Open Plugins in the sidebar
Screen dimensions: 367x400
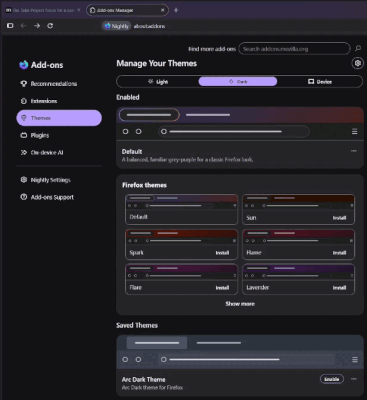[x=59, y=135]
